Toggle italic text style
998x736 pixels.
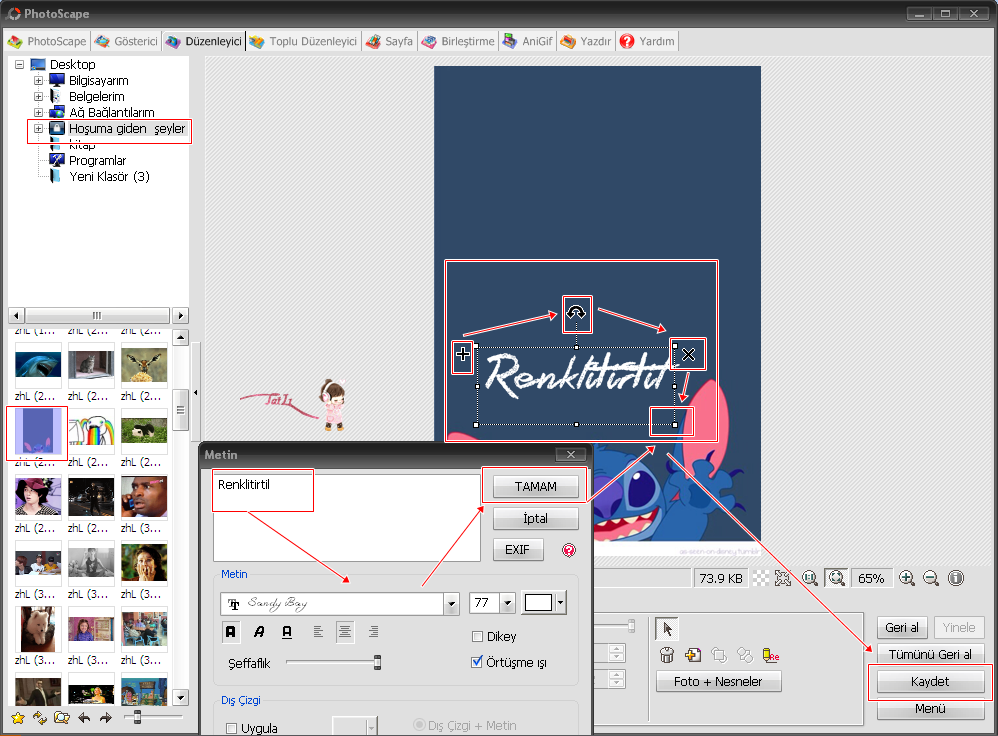point(258,632)
